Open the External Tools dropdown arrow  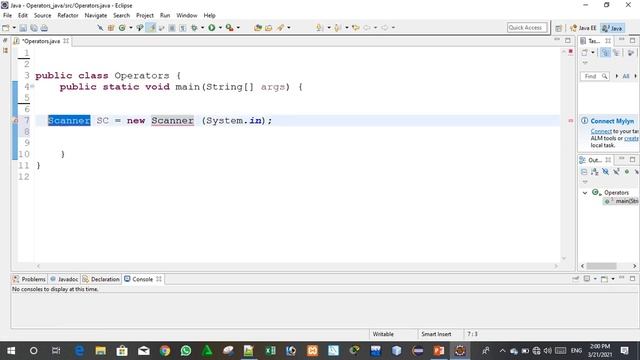[x=238, y=28]
